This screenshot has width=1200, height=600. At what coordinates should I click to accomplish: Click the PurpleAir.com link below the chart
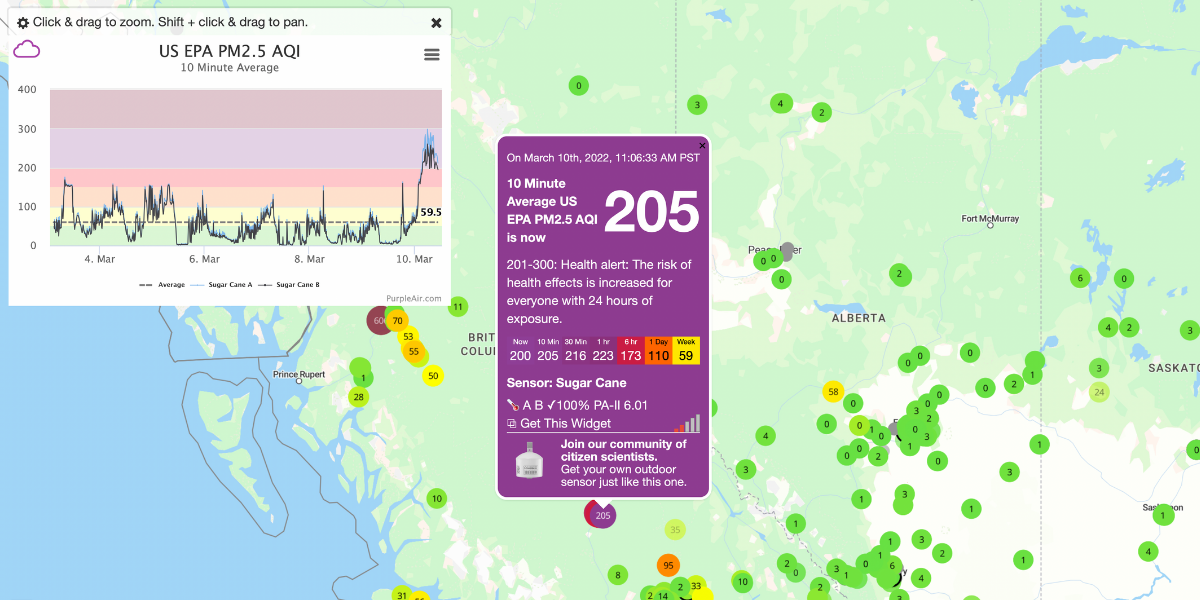click(415, 298)
